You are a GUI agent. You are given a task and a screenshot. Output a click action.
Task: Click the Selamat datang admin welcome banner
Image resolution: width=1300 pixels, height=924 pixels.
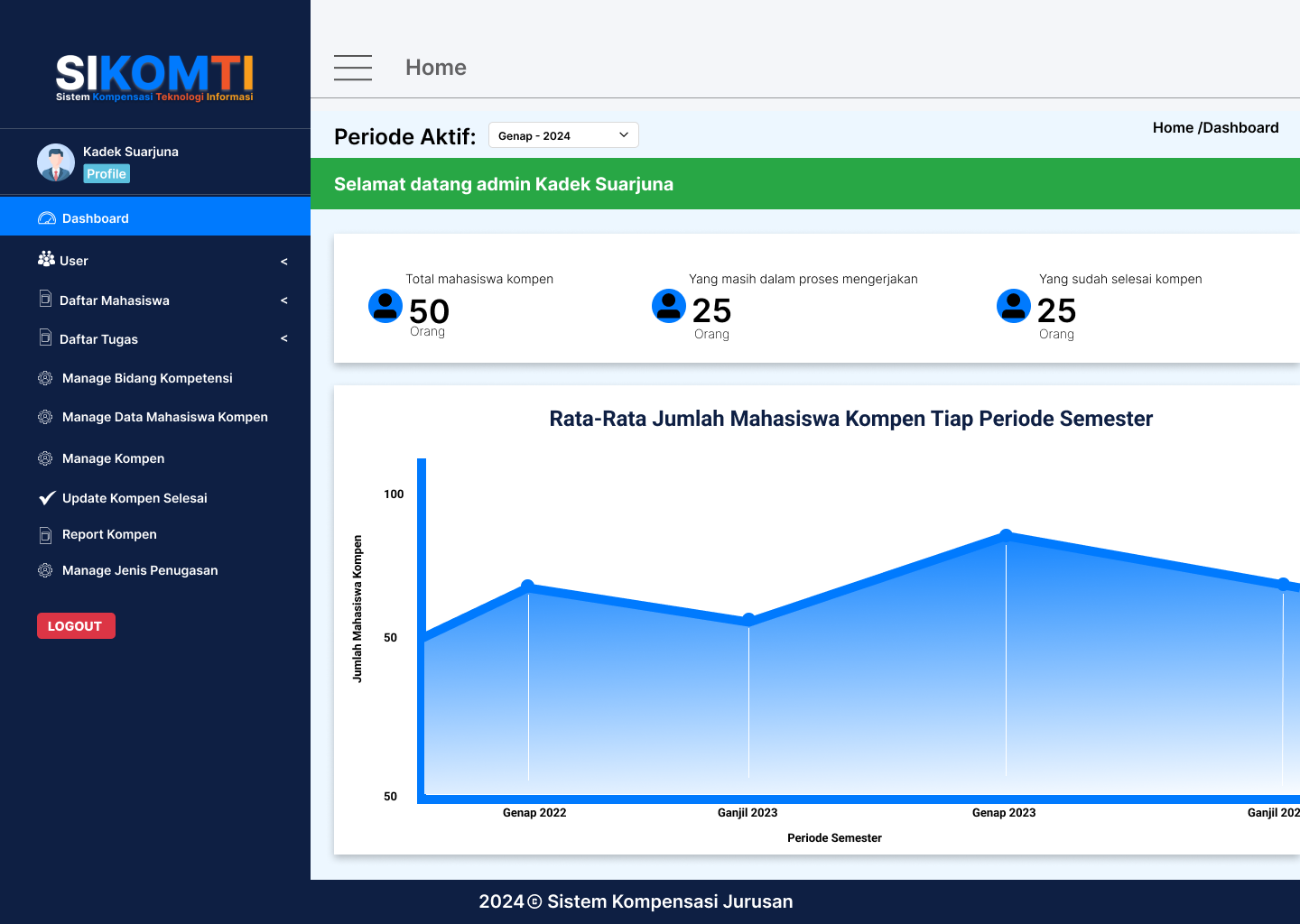click(x=805, y=184)
